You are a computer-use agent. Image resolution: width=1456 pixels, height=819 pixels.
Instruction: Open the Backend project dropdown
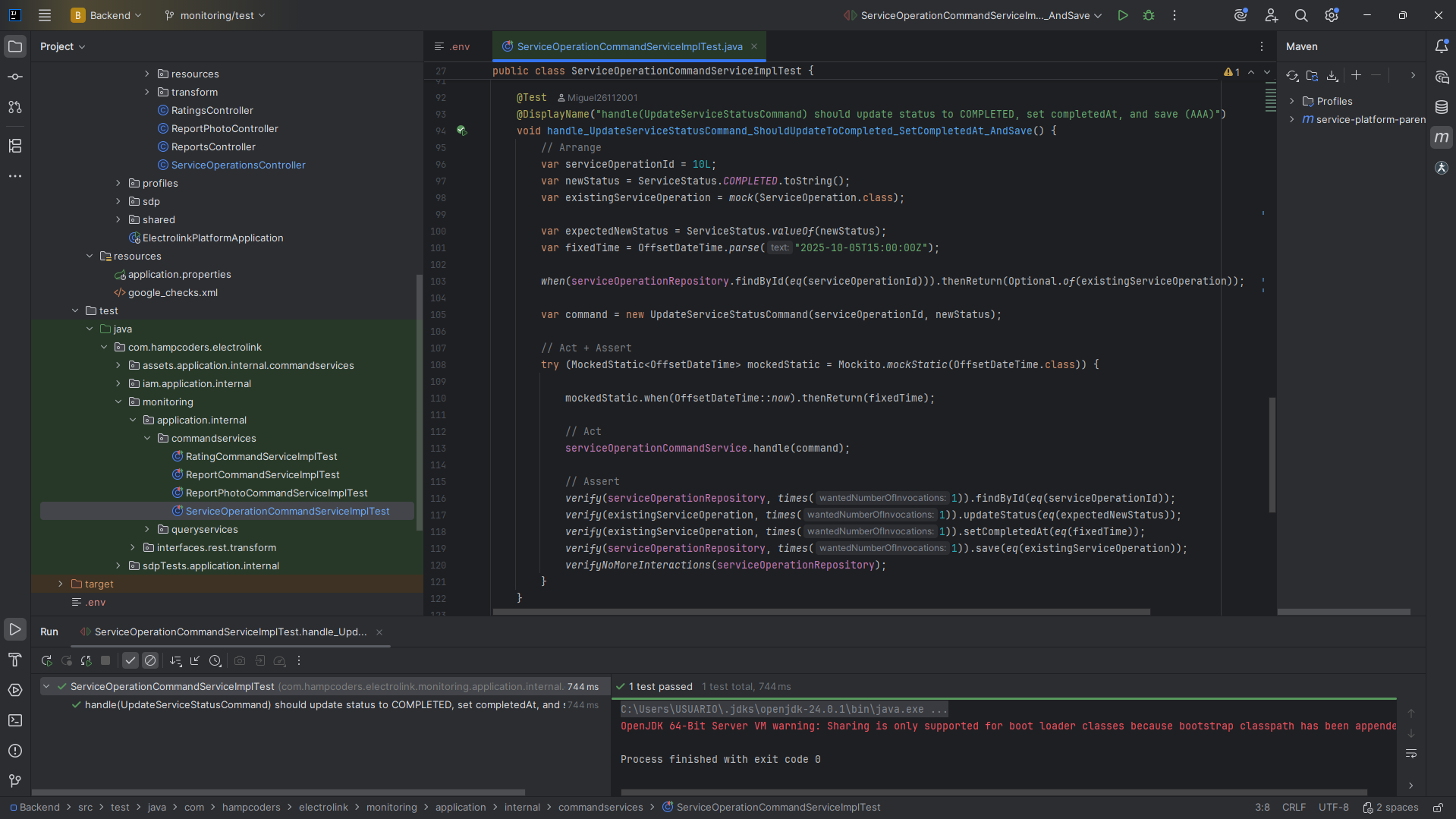click(107, 15)
